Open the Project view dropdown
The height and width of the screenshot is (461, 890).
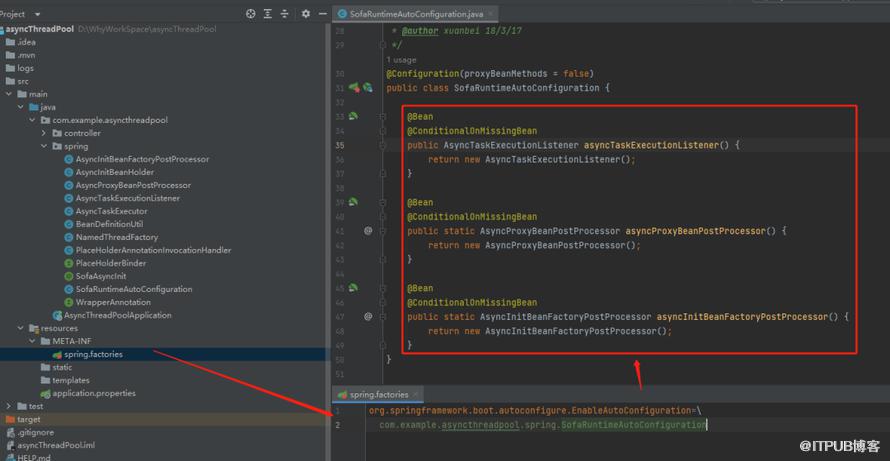(37, 14)
